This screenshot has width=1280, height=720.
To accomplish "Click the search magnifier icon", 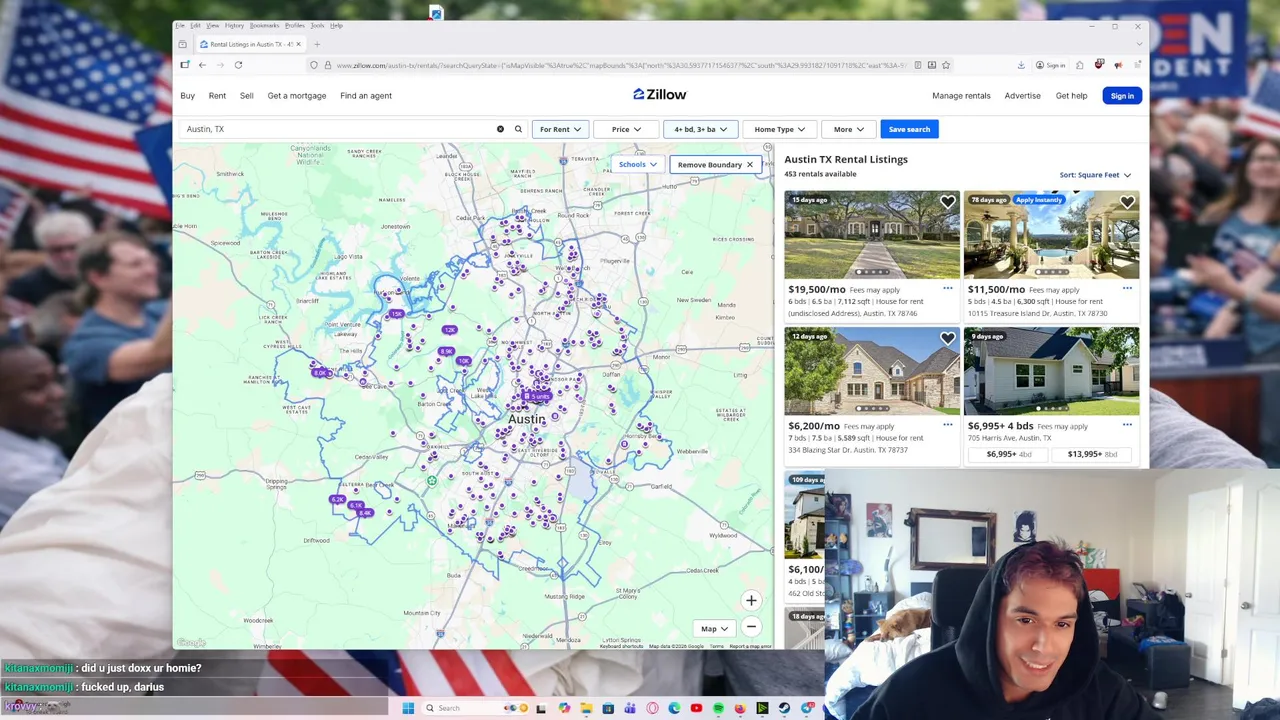I will click(x=518, y=129).
